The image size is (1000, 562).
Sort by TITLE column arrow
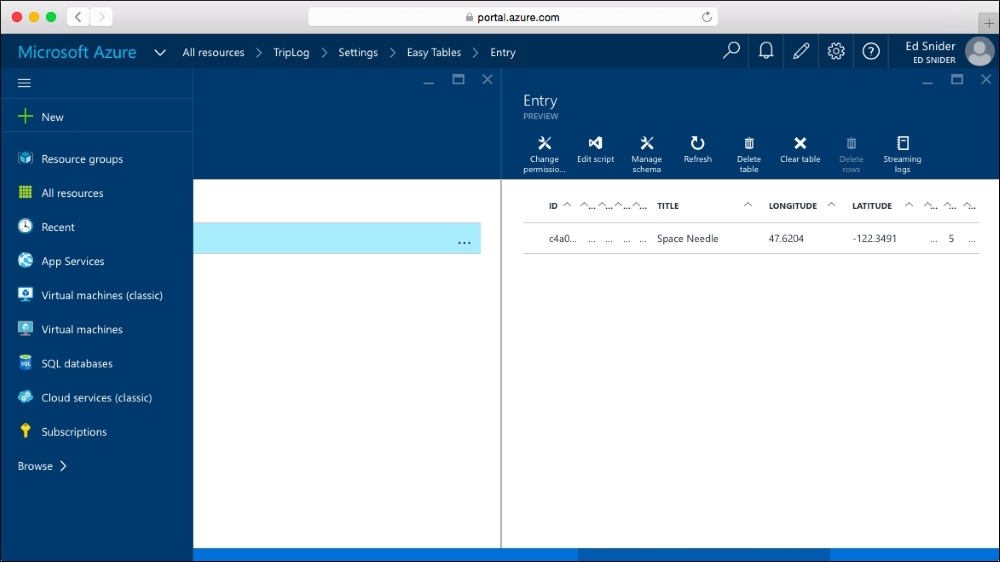pos(747,205)
